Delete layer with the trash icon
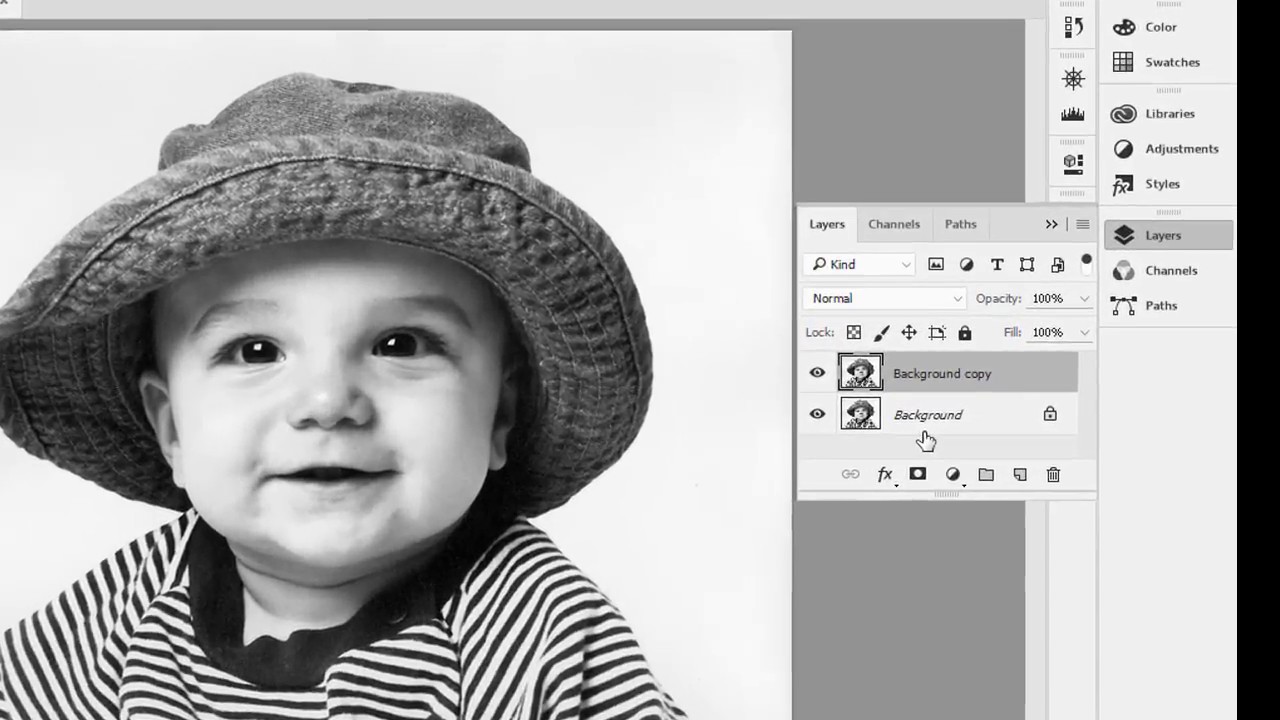This screenshot has width=1280, height=720. coord(1053,474)
